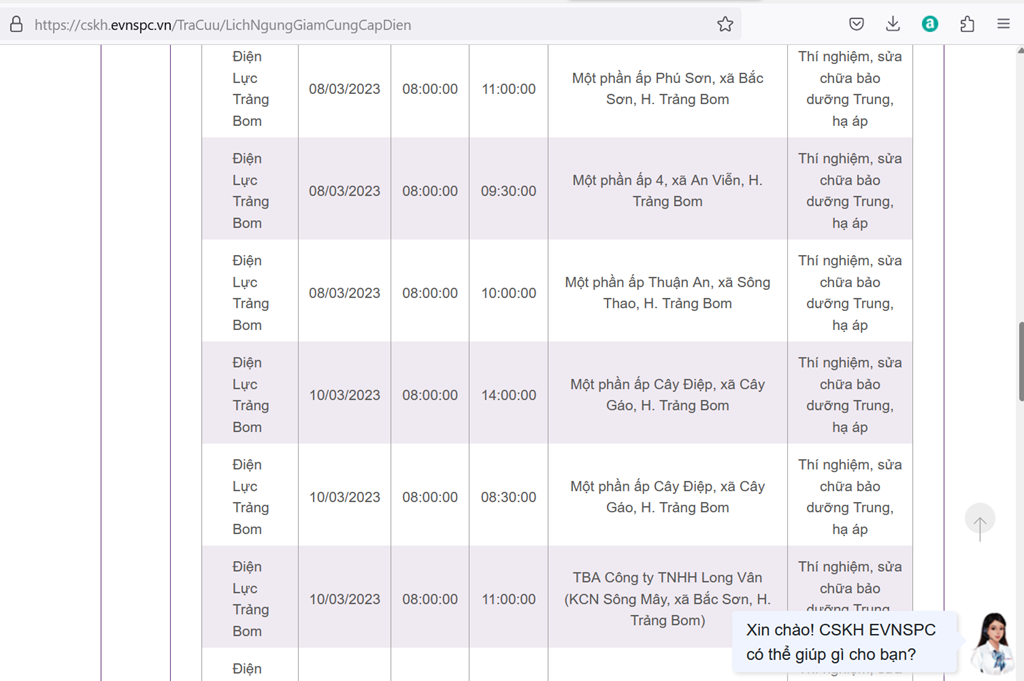Click the URL address field
Viewport: 1024px width, 681px height.
pyautogui.click(x=372, y=25)
